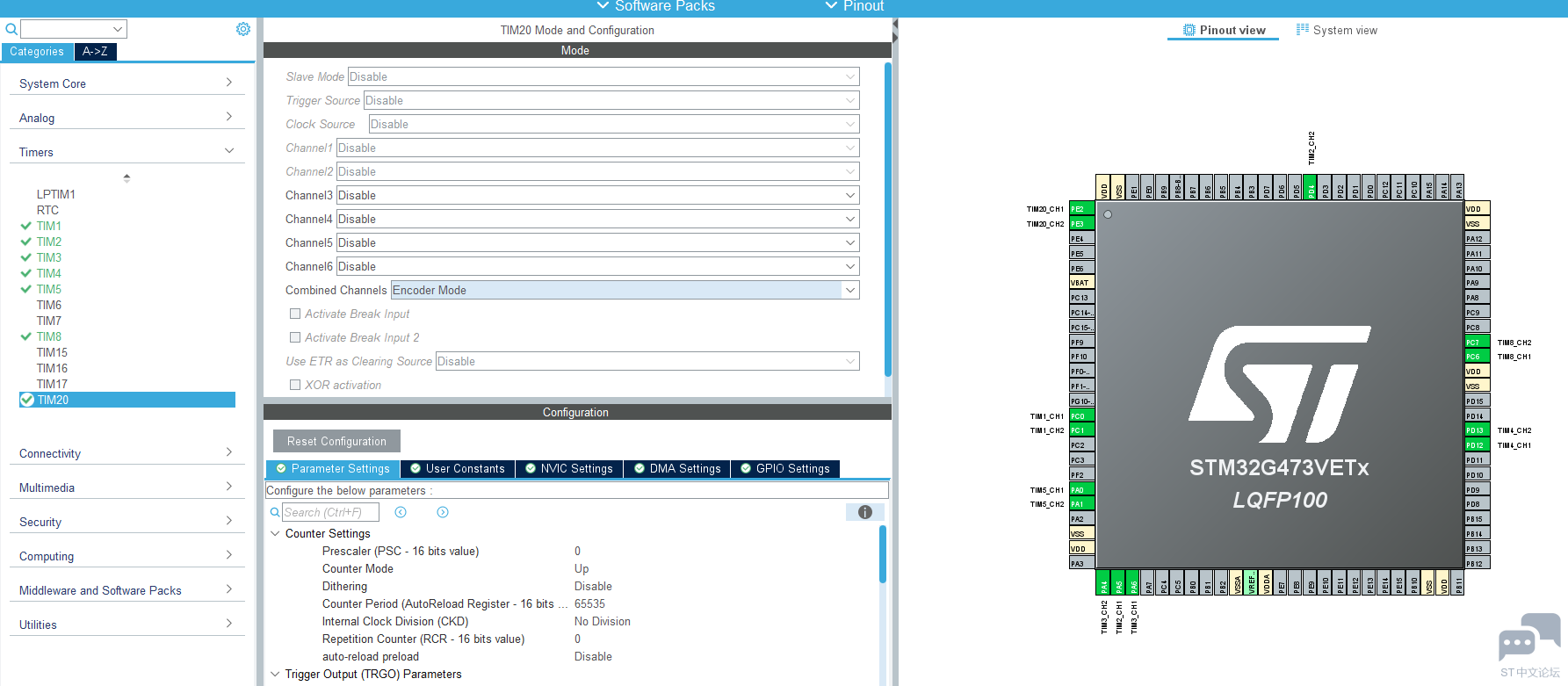The height and width of the screenshot is (686, 1568).
Task: Open the category search combo box
Action: (x=74, y=29)
